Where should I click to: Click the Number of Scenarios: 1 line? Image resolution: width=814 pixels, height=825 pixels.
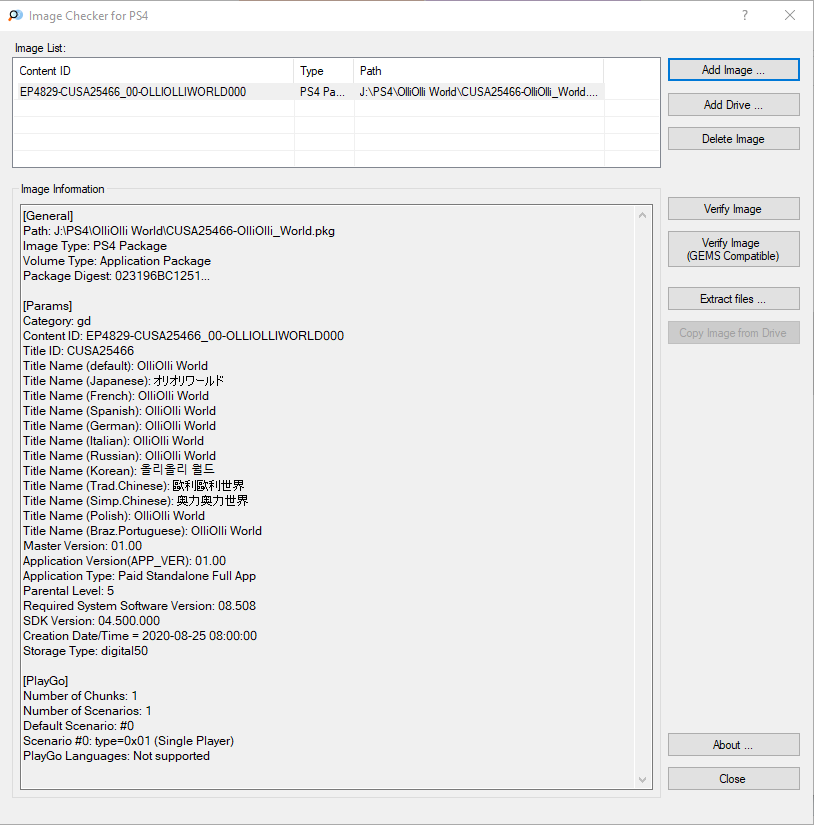click(x=87, y=711)
